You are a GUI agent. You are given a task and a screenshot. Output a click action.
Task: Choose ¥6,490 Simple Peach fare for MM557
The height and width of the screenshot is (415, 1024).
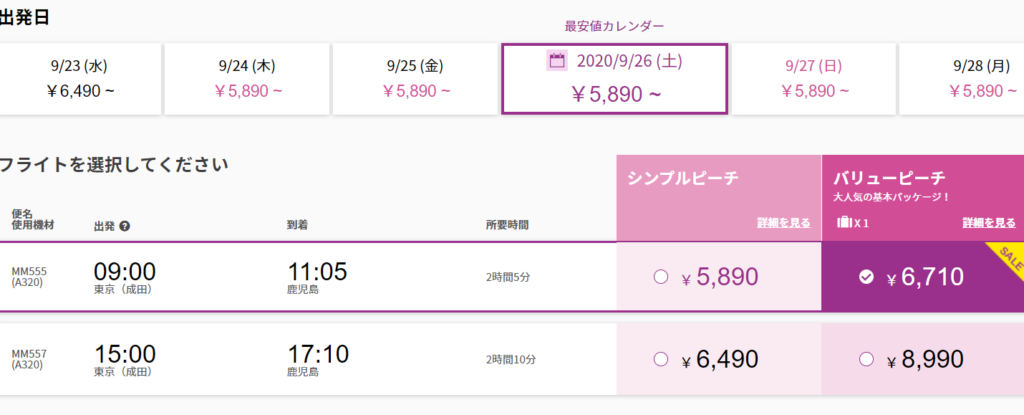tap(660, 359)
